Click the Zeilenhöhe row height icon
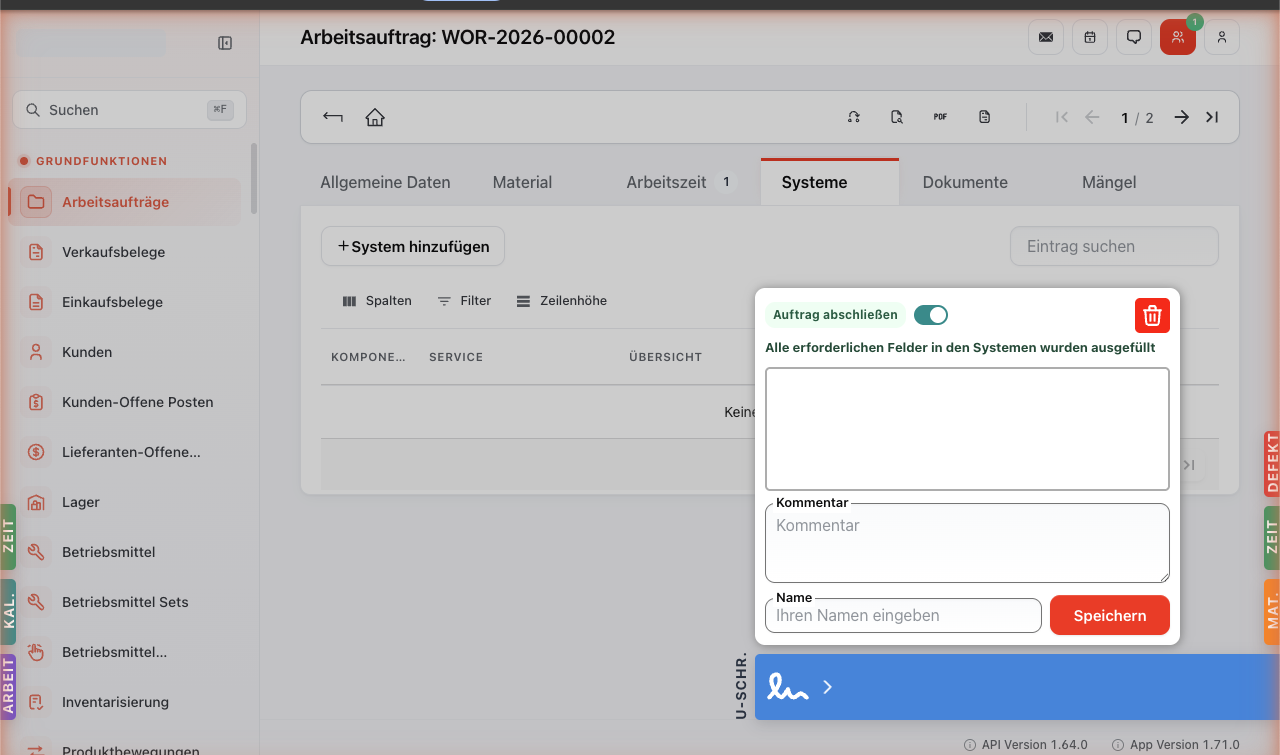The height and width of the screenshot is (755, 1280). pyautogui.click(x=523, y=301)
